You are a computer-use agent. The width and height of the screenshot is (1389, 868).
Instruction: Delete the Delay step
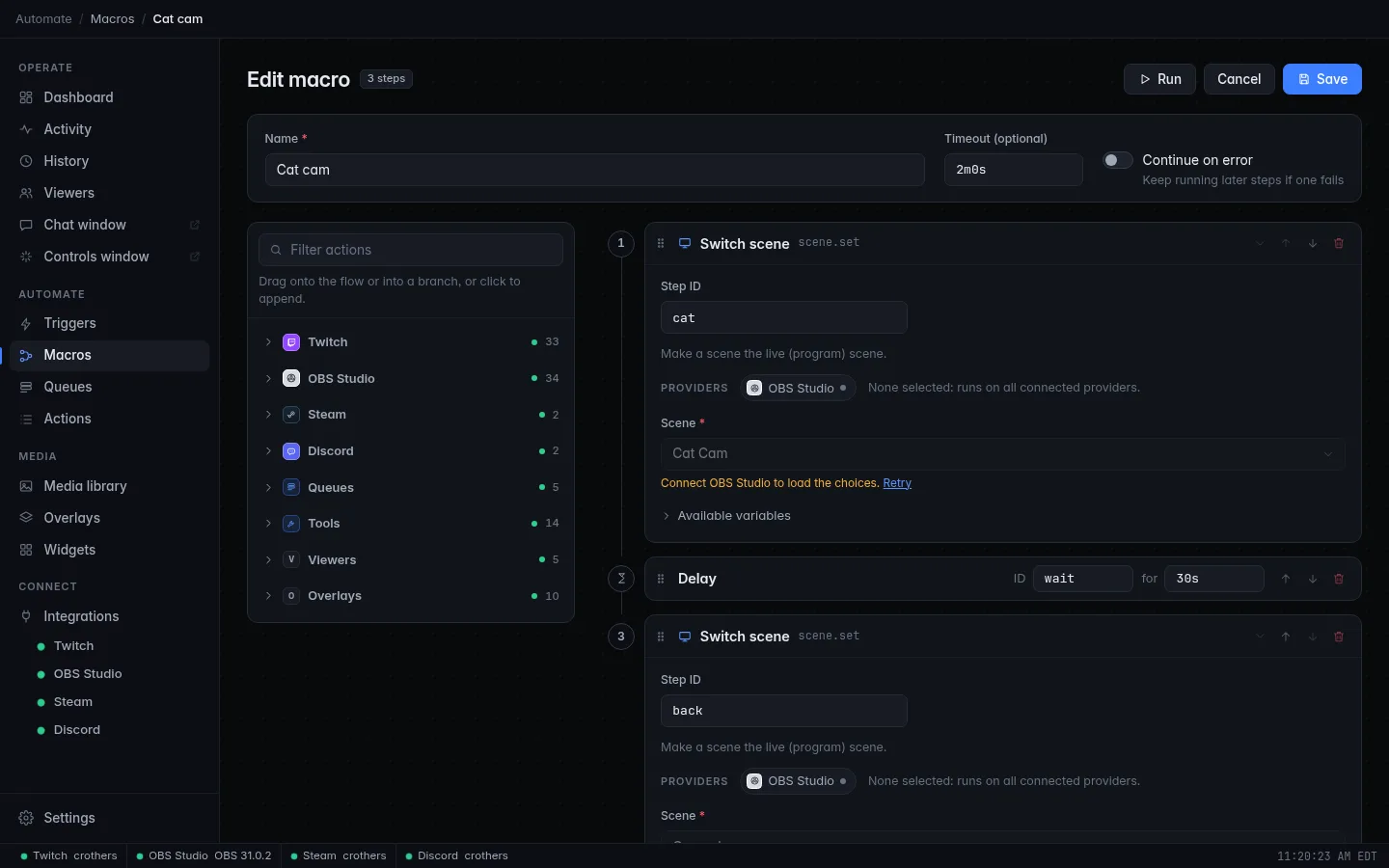pos(1339,579)
